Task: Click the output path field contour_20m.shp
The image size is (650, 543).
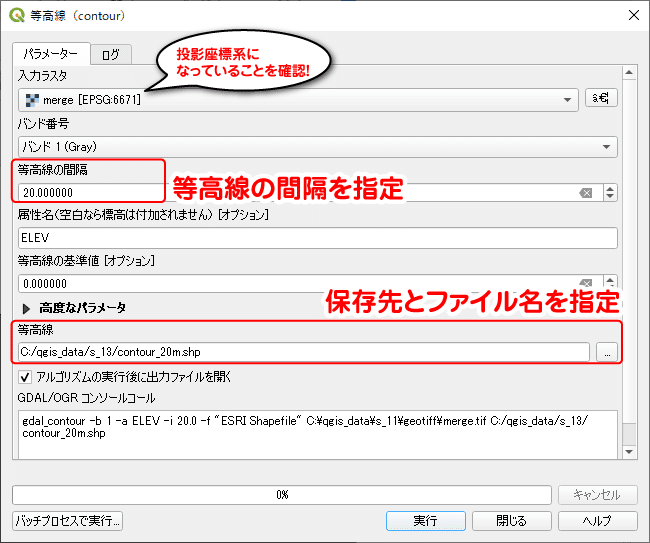Action: pyautogui.click(x=304, y=352)
